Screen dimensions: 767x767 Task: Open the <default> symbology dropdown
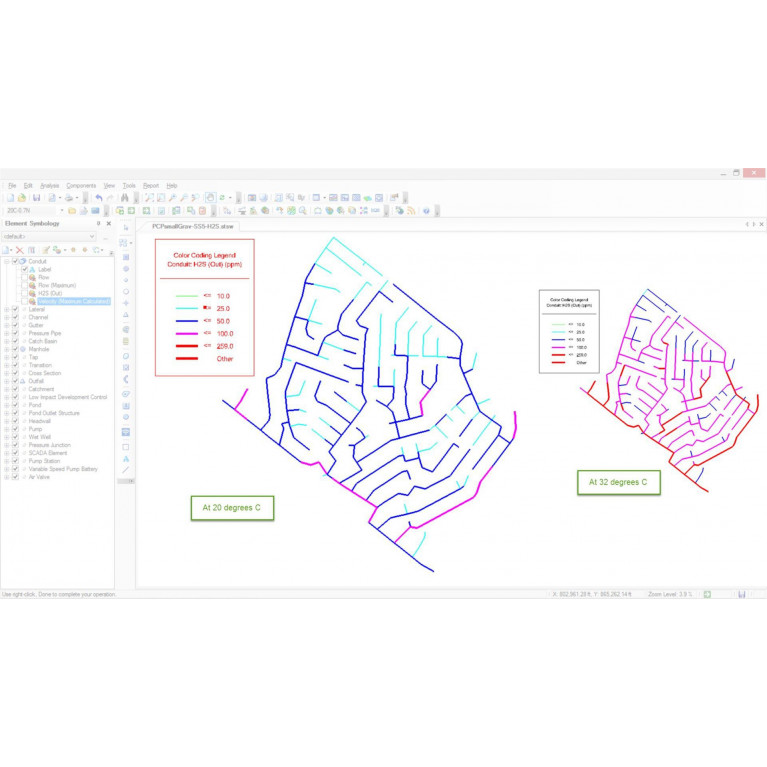pos(93,237)
